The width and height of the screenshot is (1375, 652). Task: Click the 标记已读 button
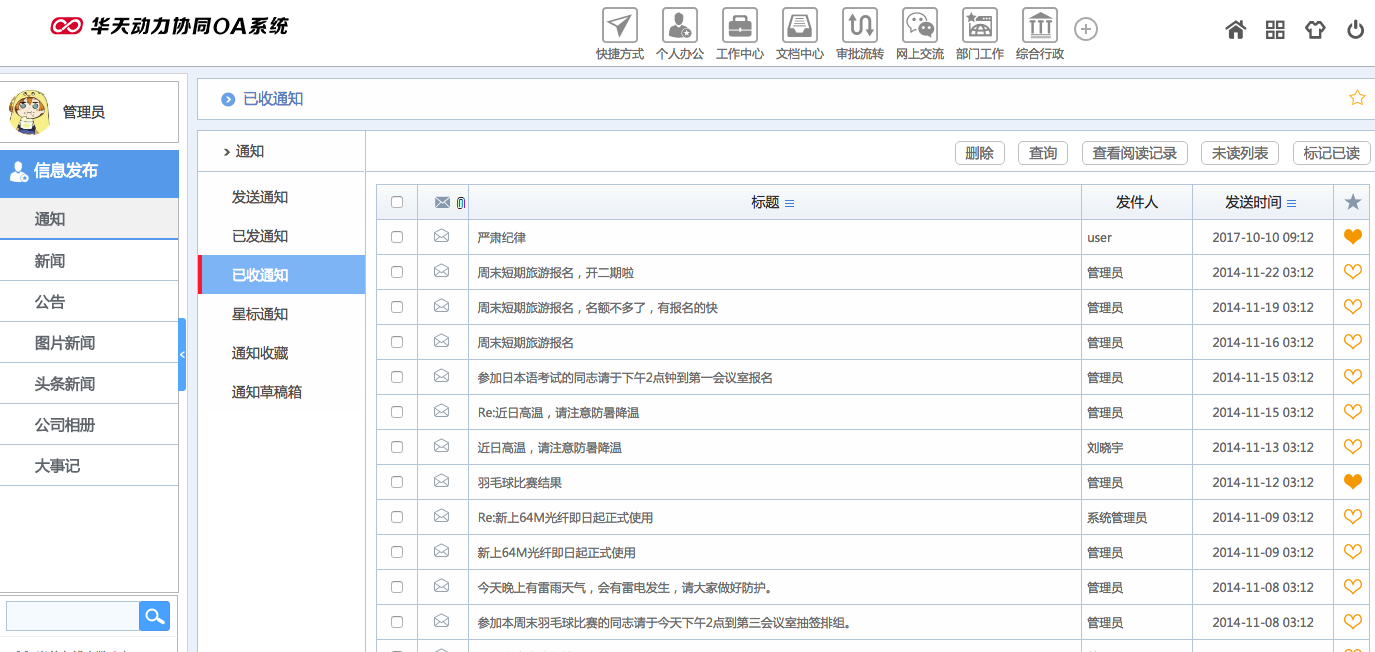(1331, 153)
